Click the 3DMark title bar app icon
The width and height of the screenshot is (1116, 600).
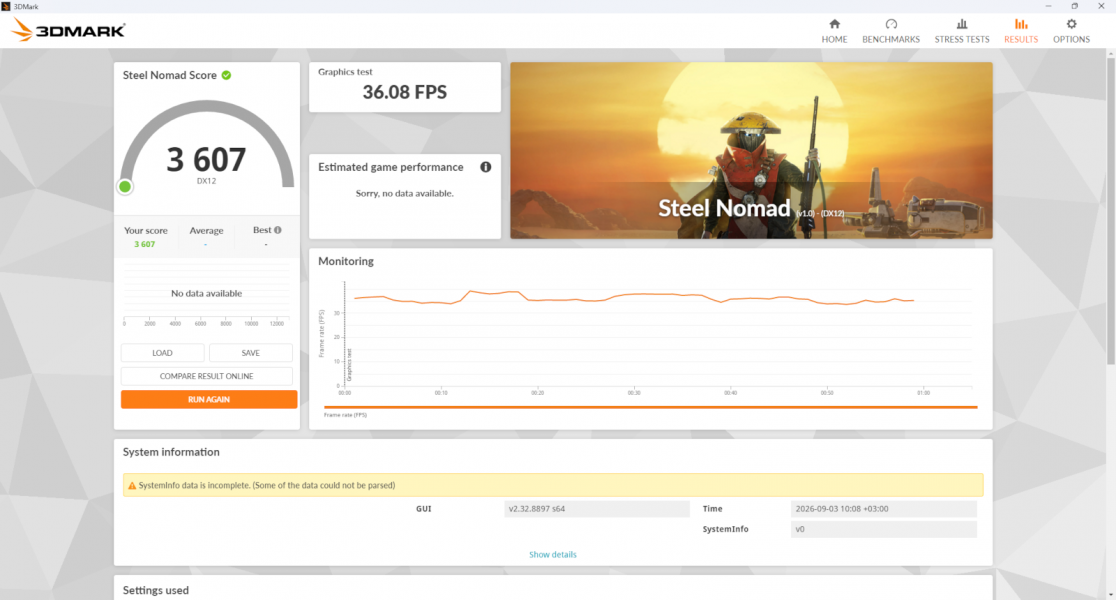click(6, 6)
